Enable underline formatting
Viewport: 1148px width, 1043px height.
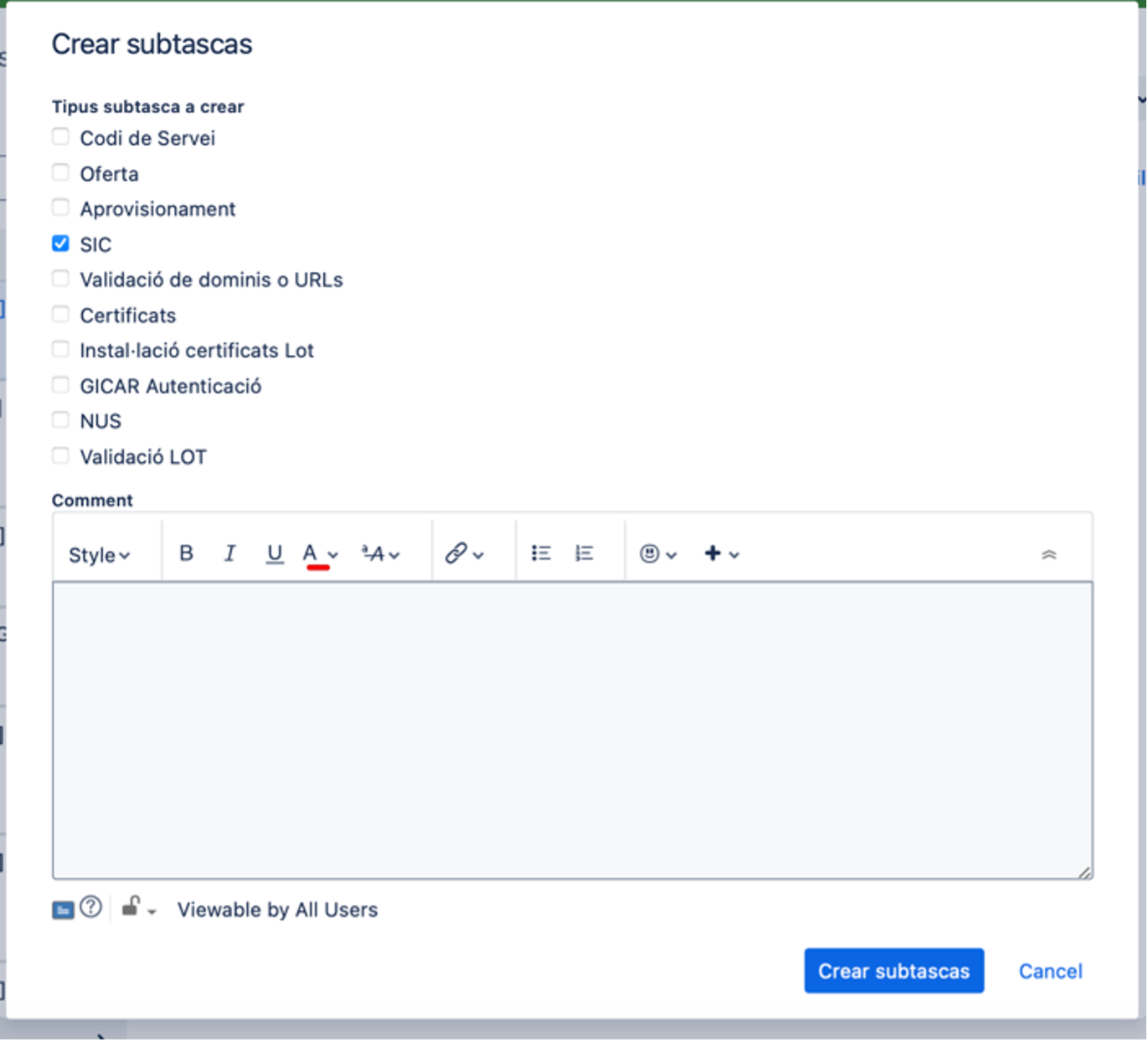(x=274, y=553)
